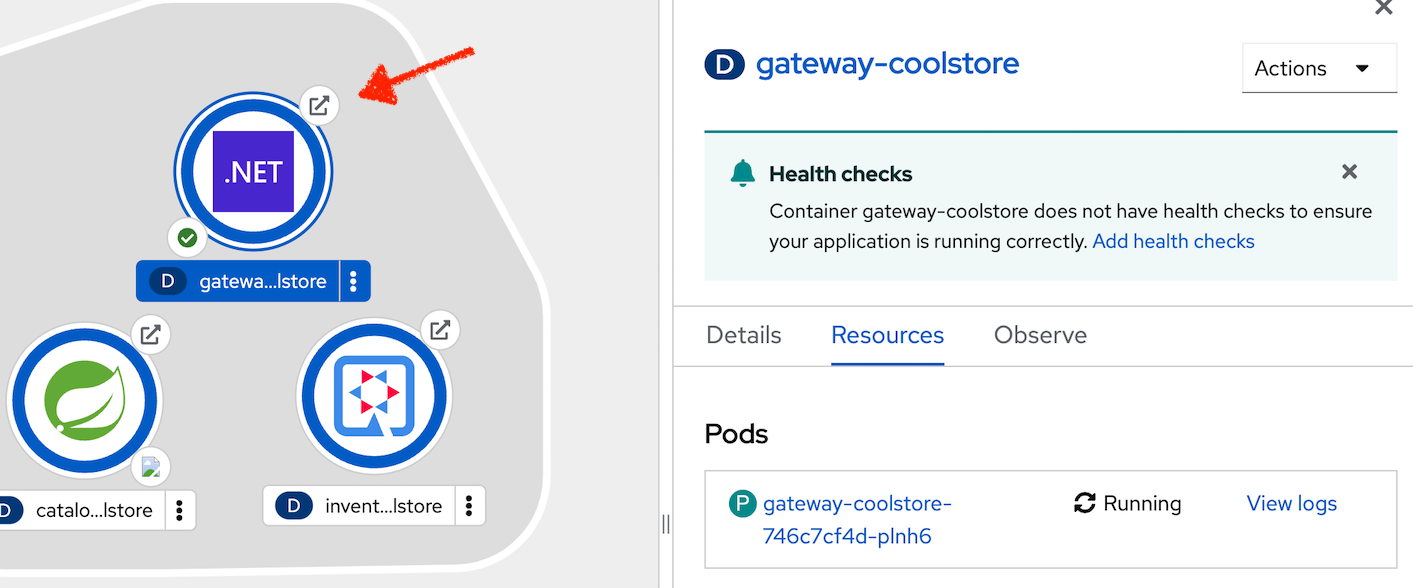Open the kebab menu on inventory-coolstore label

(x=469, y=505)
